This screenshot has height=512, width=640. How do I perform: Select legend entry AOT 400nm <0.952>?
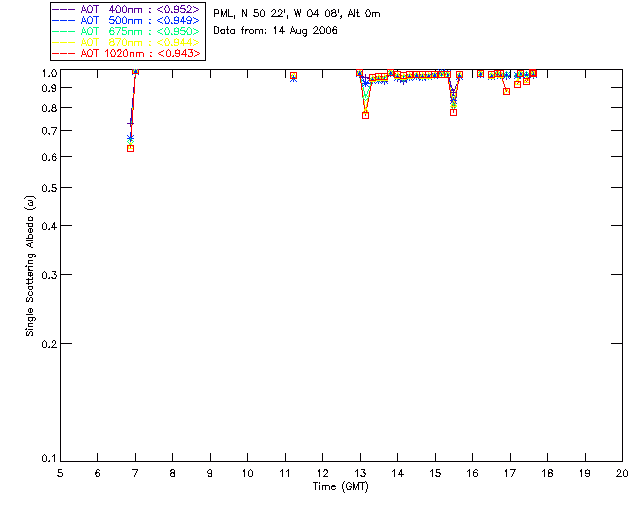tap(127, 9)
